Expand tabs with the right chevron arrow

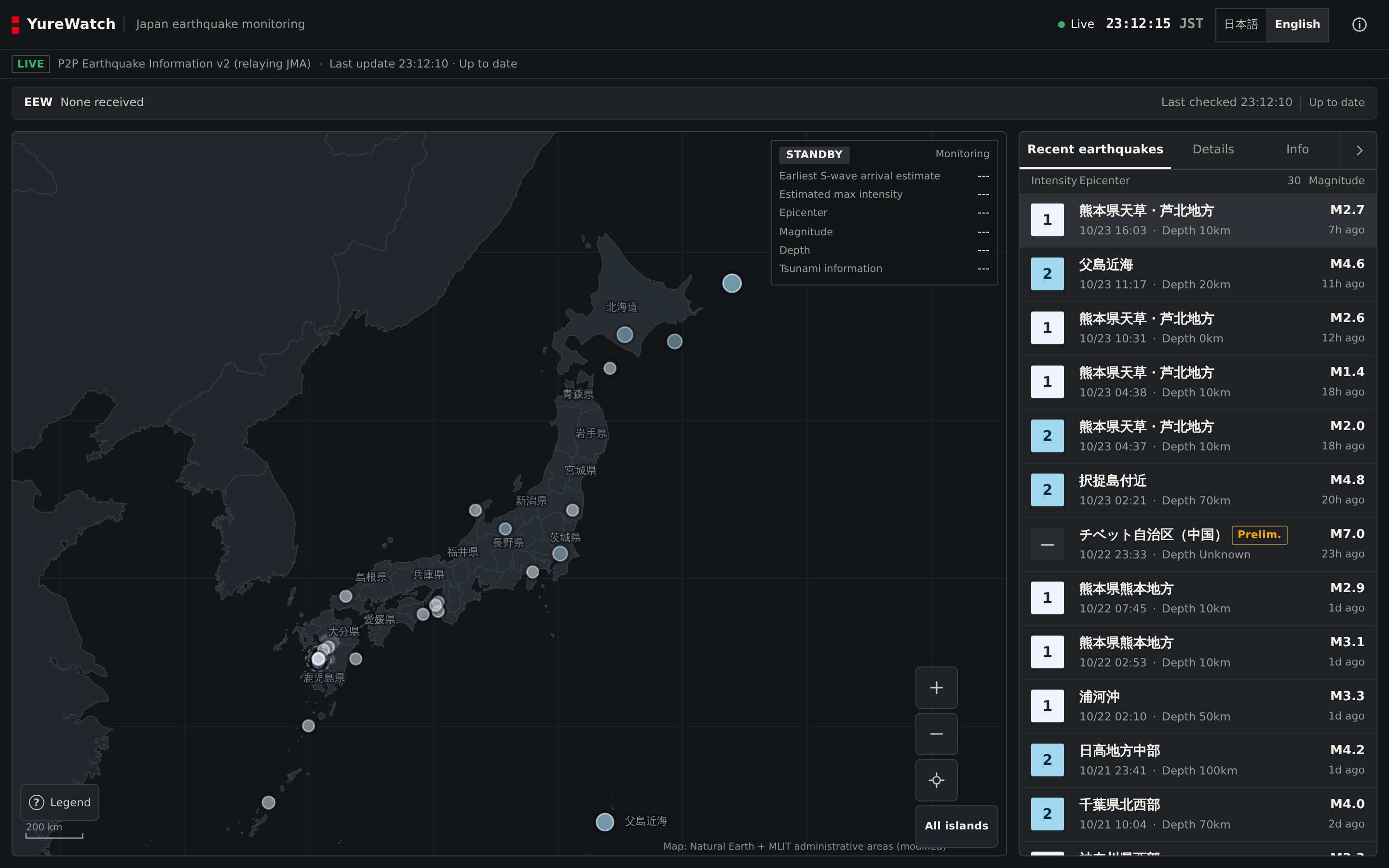[1359, 150]
